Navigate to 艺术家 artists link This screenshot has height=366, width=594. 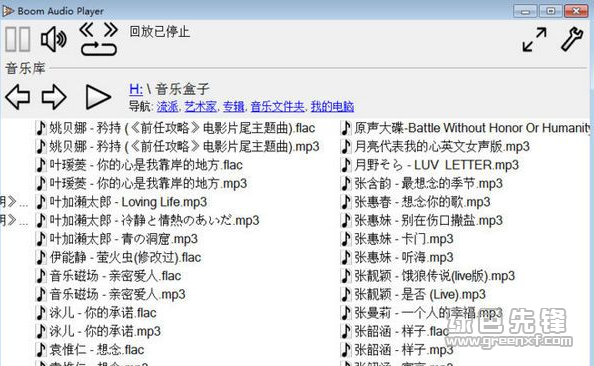[201, 107]
